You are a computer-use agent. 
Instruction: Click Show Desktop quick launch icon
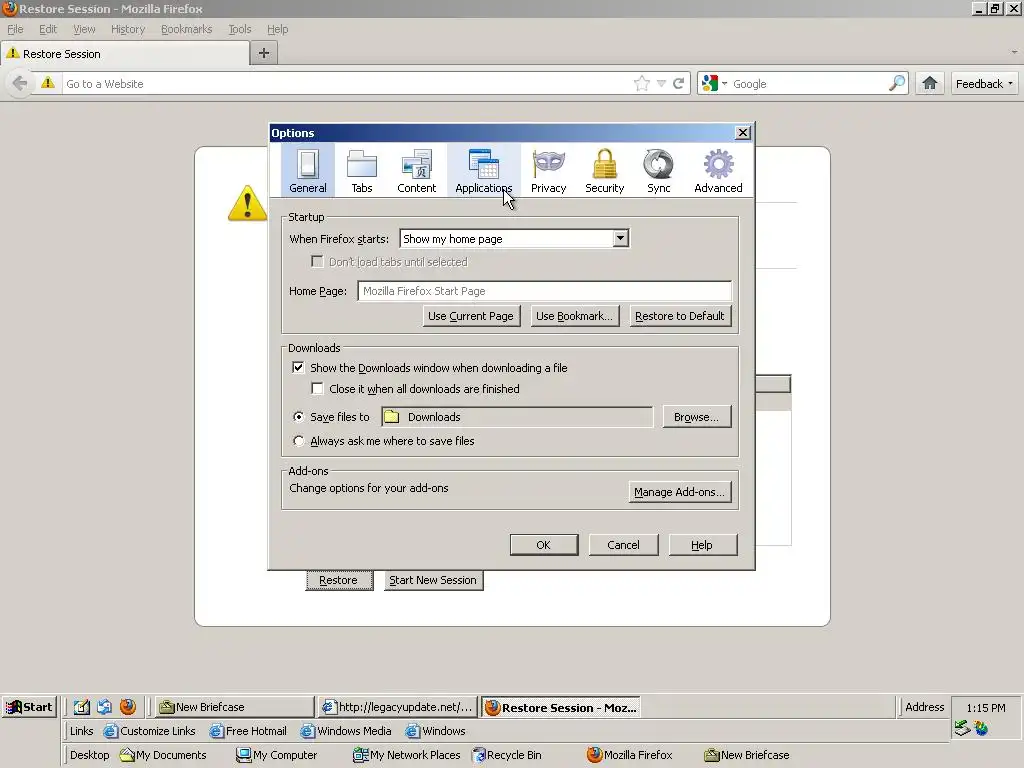[81, 707]
